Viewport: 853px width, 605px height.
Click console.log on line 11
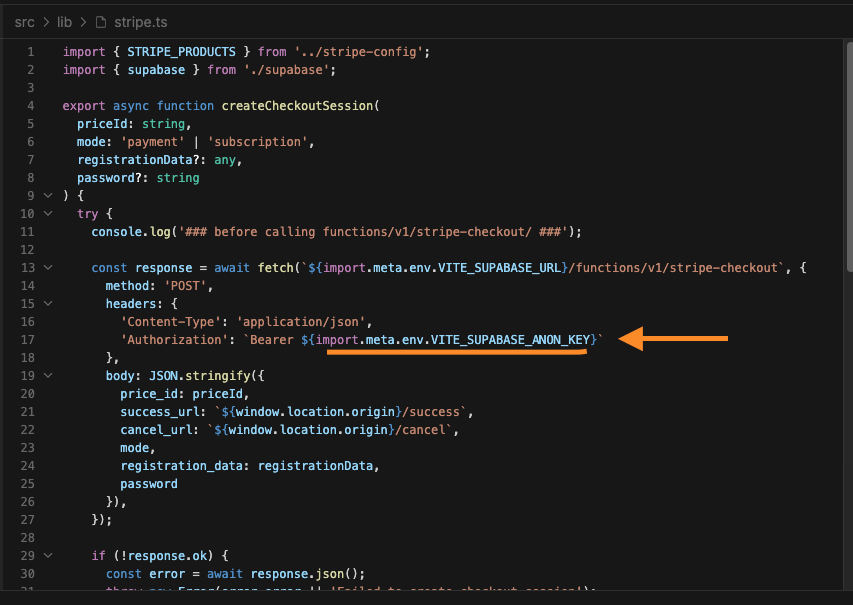[x=131, y=231]
